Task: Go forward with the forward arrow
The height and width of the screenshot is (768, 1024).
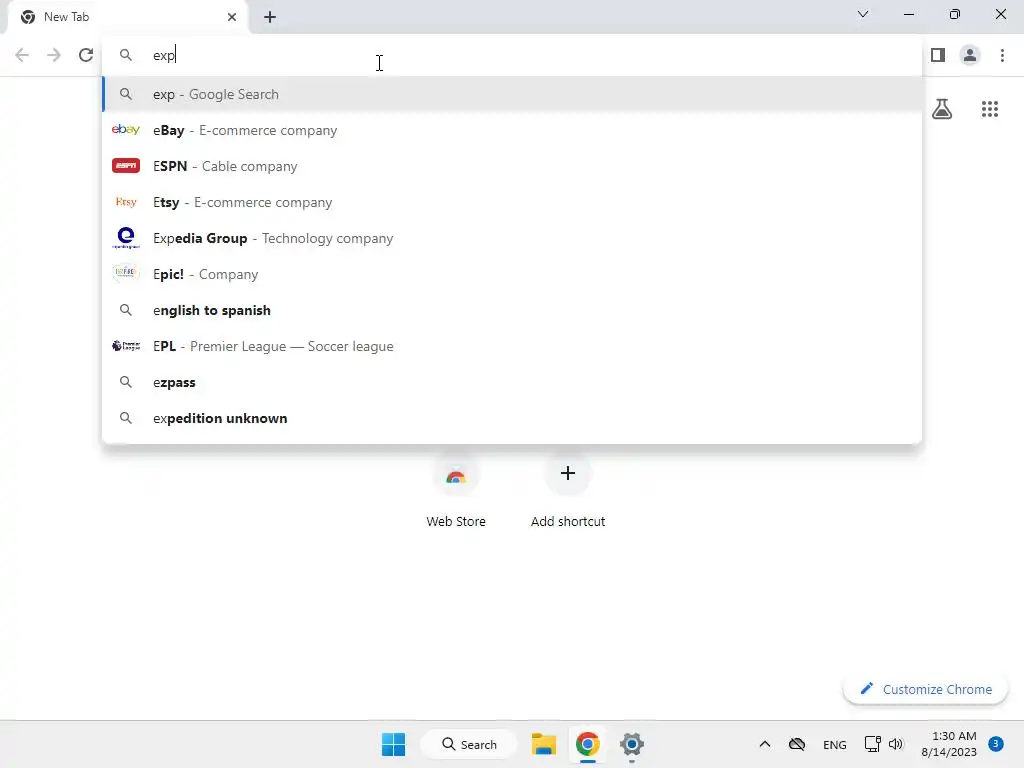Action: 54,55
